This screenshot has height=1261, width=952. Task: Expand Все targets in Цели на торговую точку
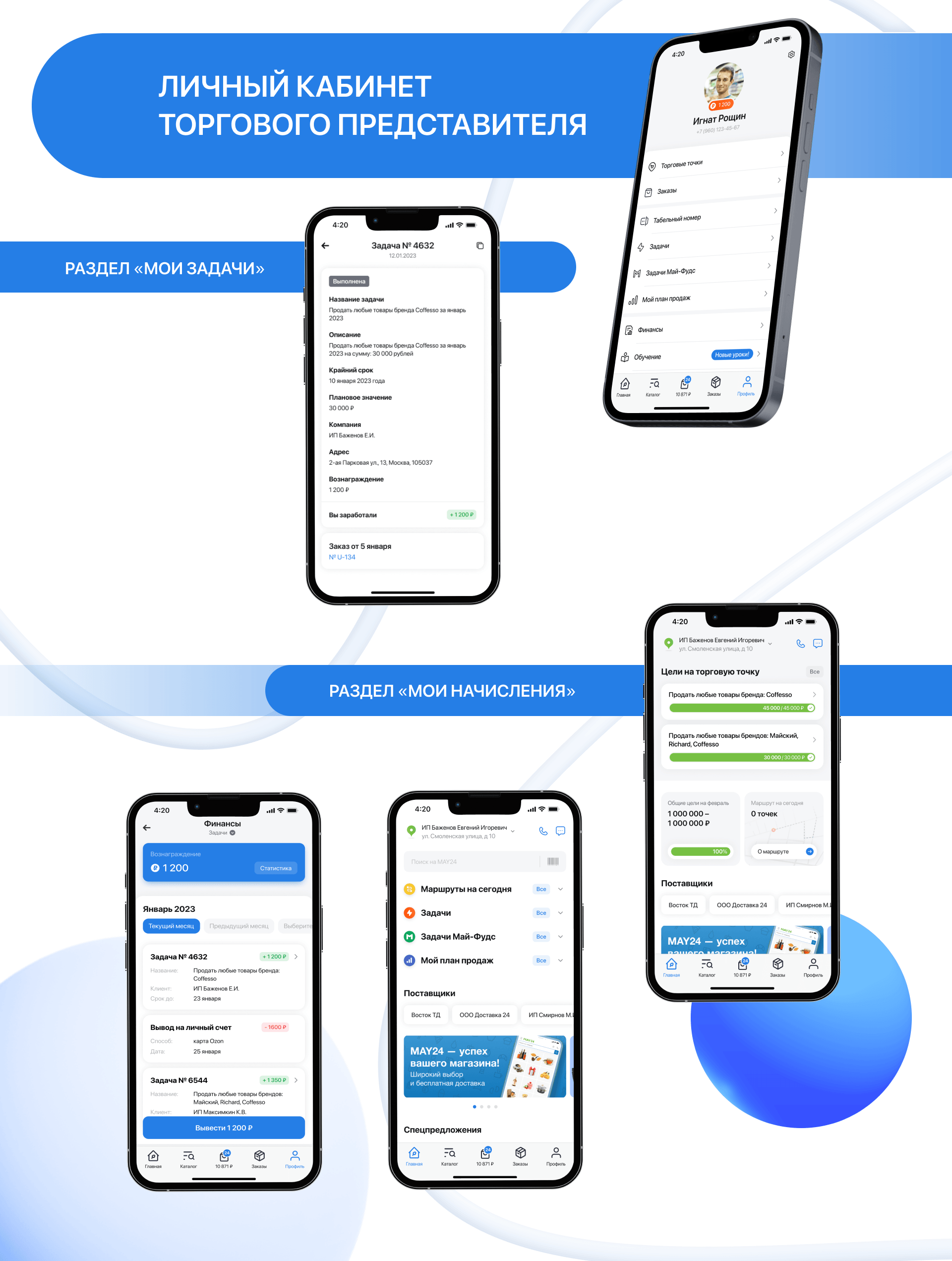click(808, 670)
